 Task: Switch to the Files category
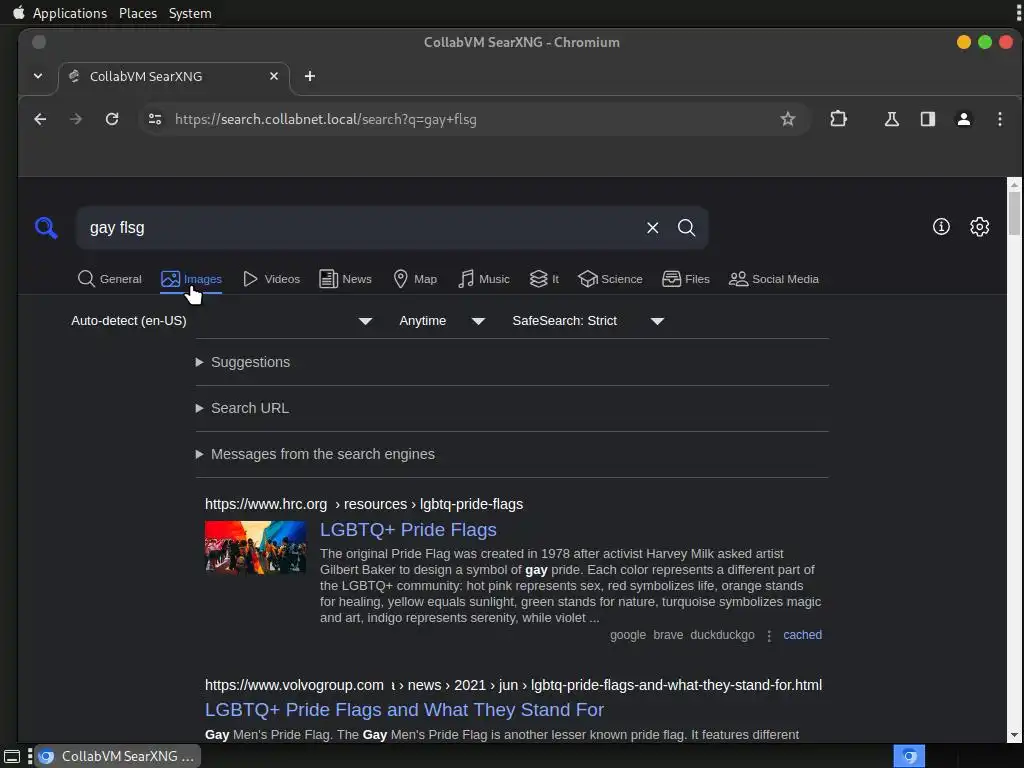tap(686, 279)
